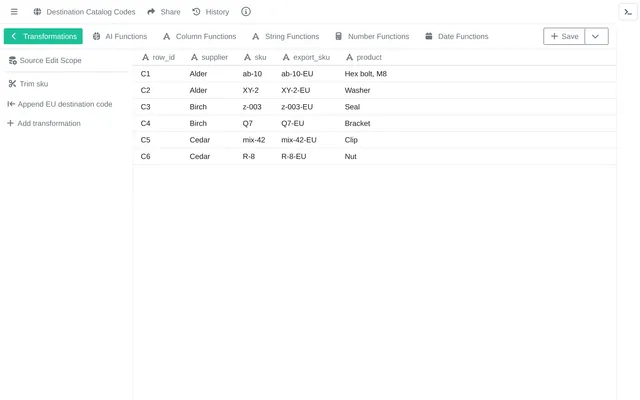Click the globe icon beside Destination Catalog Codes
Screen dimensions: 640x400
37,12
